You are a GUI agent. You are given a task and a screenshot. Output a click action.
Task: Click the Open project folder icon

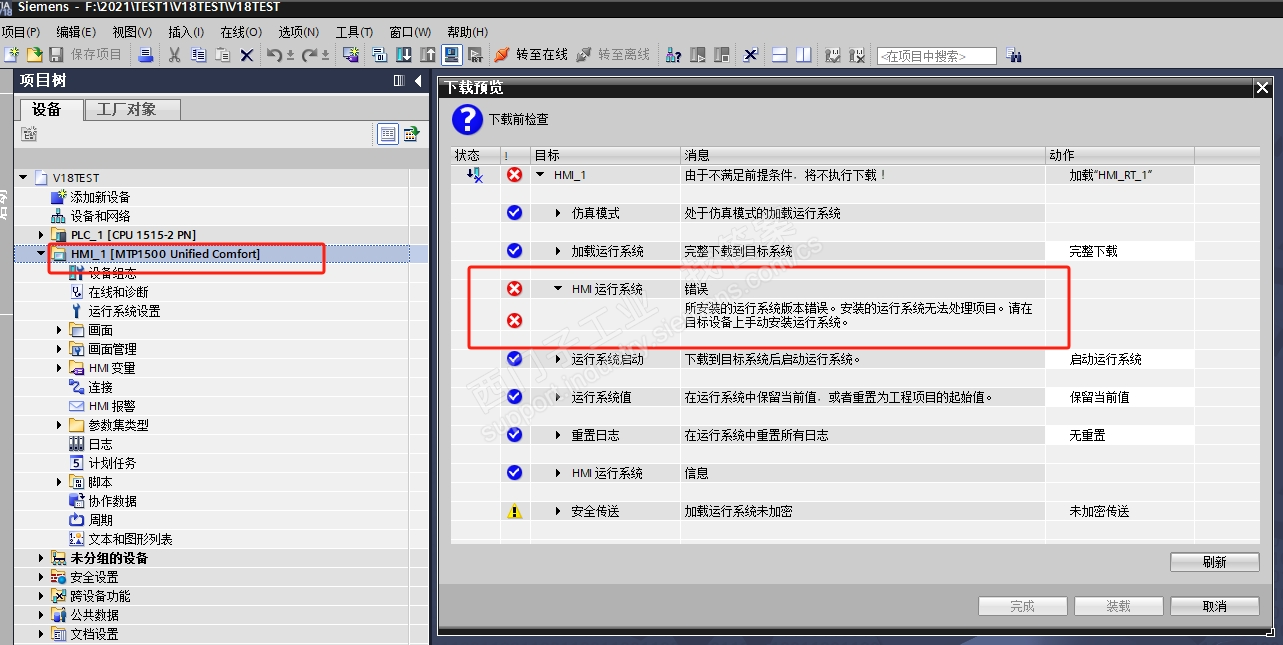pos(34,55)
